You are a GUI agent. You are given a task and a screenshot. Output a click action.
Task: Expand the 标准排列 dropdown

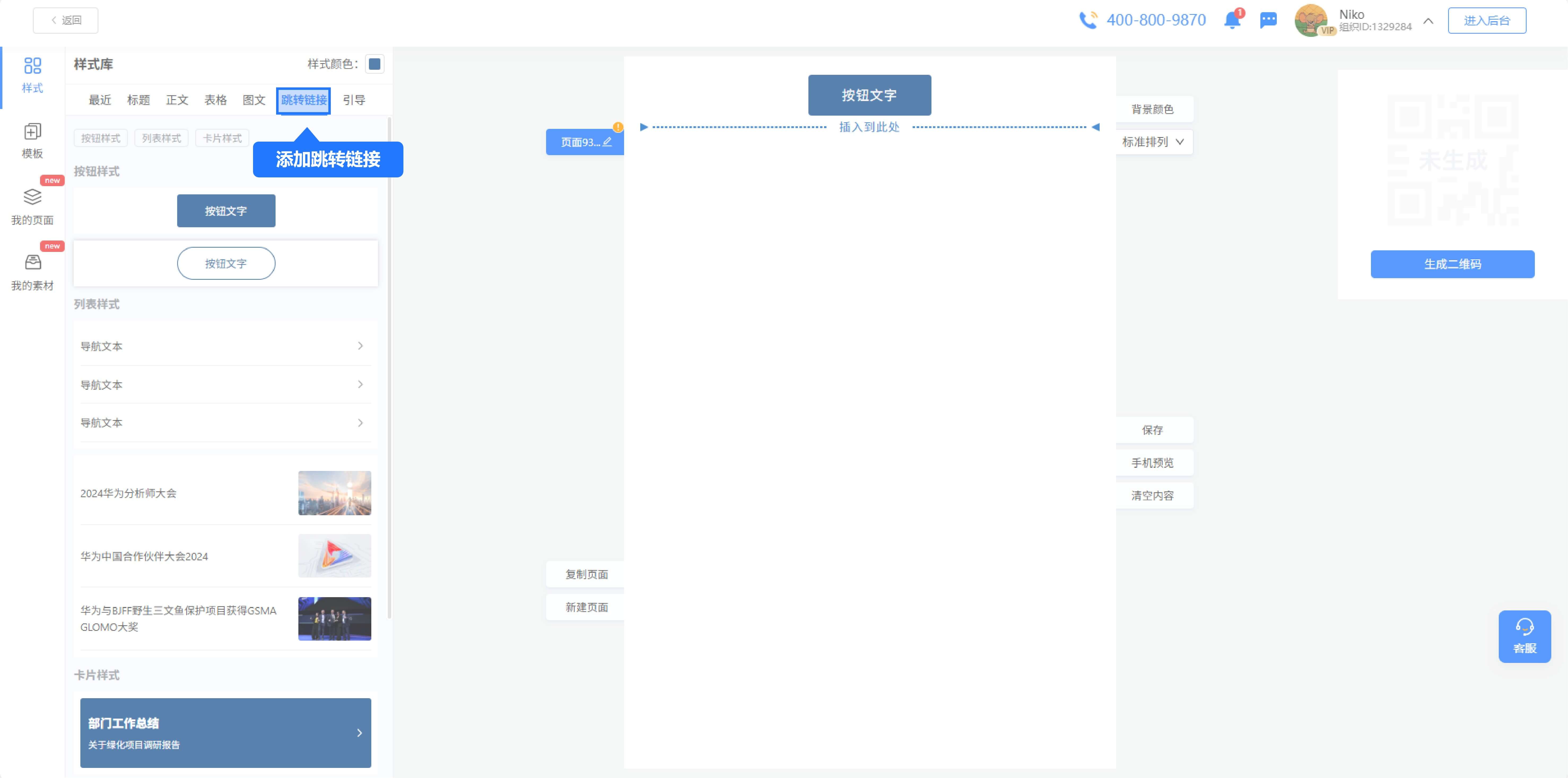coord(1153,142)
